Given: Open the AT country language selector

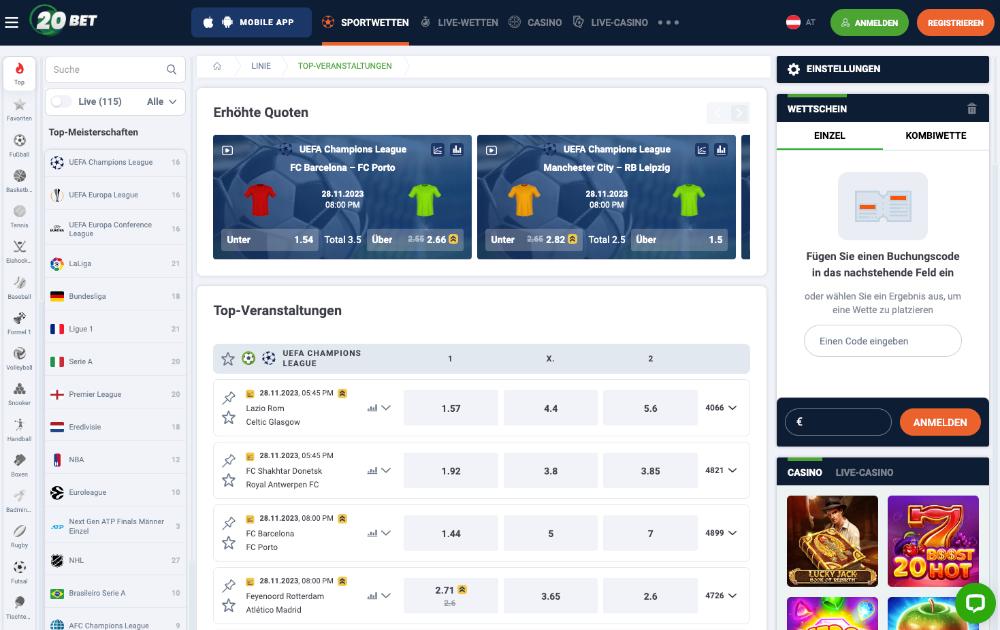Looking at the screenshot, I should [801, 22].
